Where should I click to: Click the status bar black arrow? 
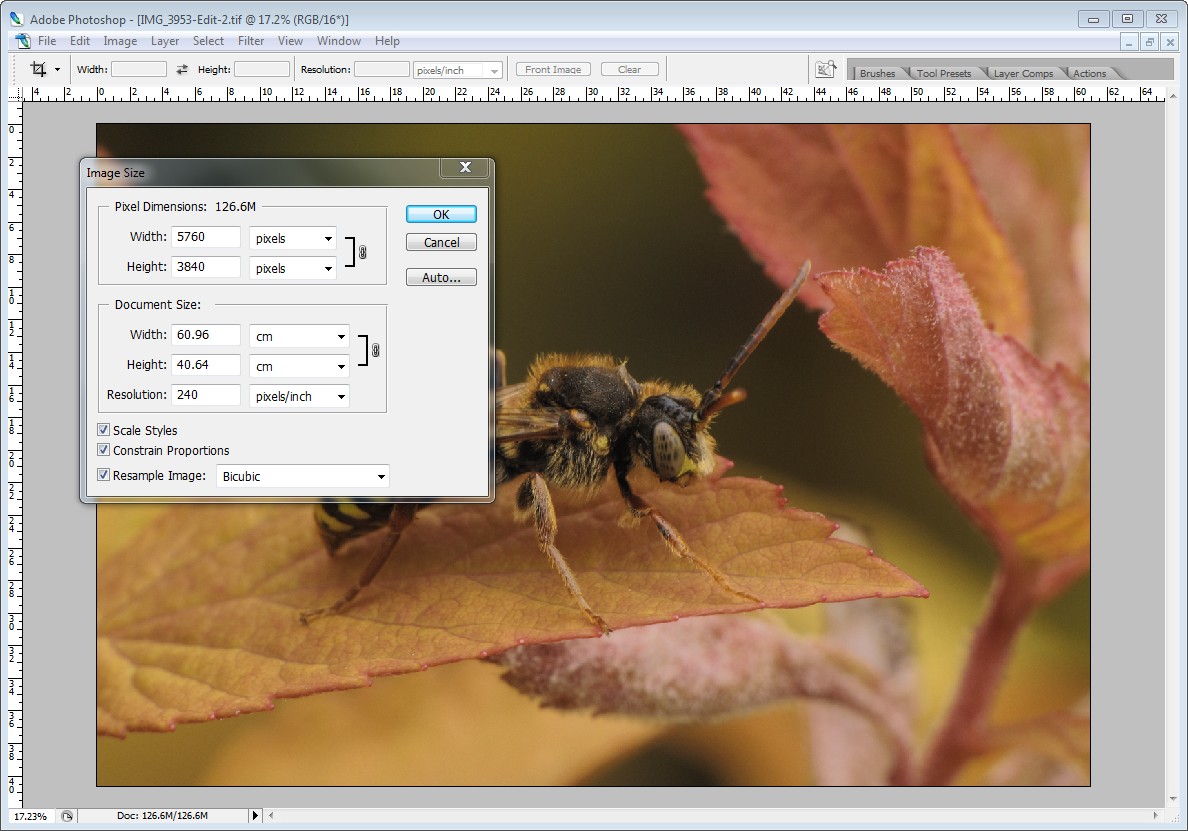coord(255,816)
